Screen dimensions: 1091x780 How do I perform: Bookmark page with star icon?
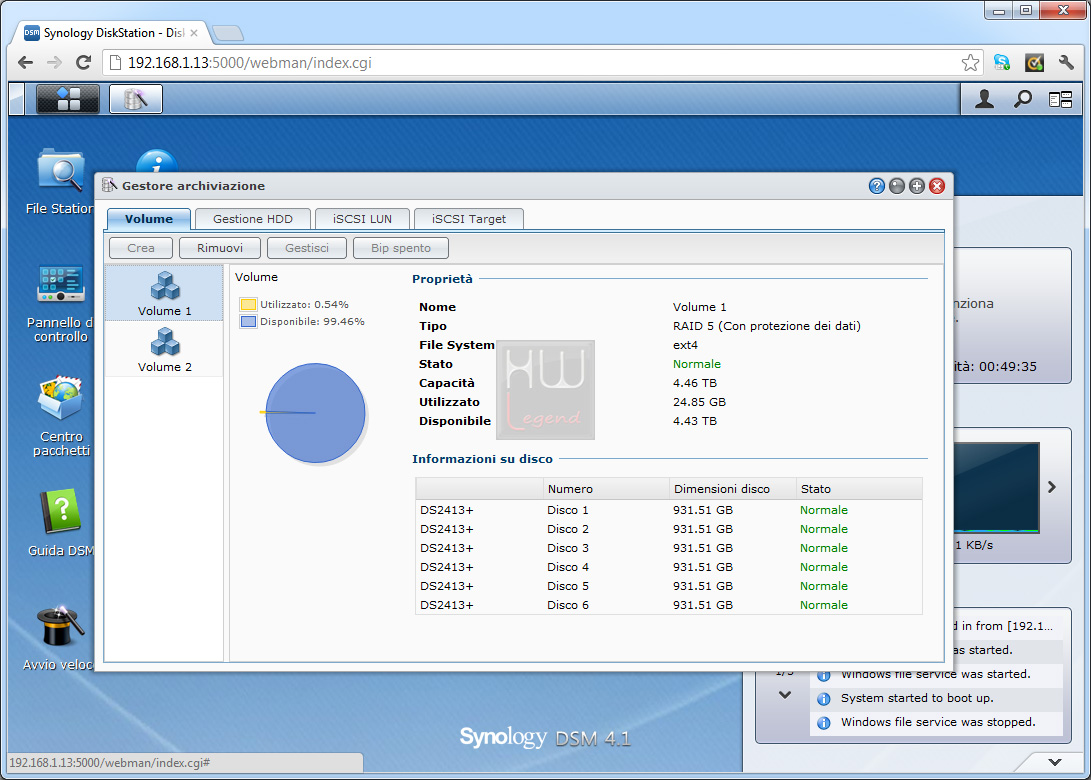pyautogui.click(x=970, y=63)
